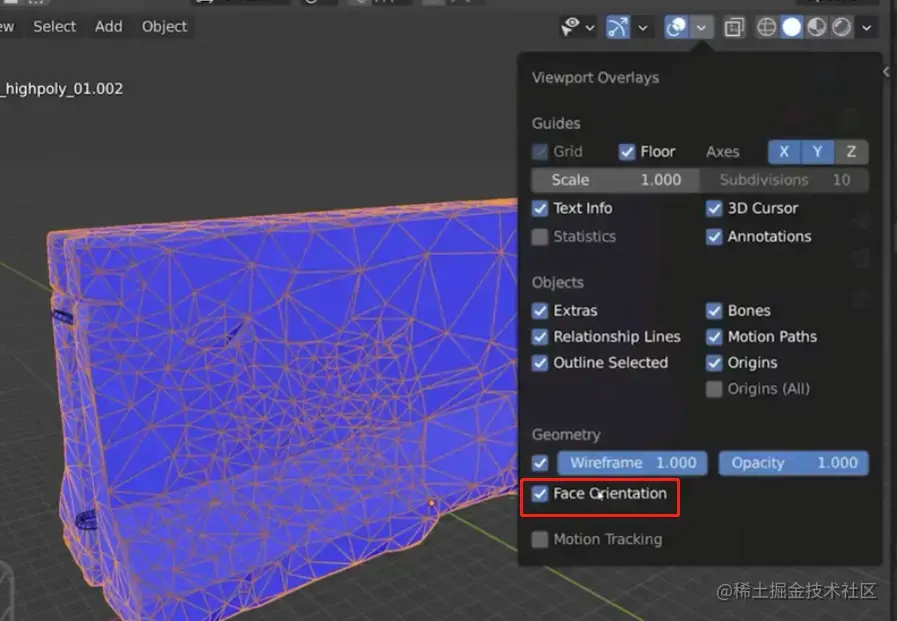Switch to wireframe shading mode
This screenshot has width=897, height=621.
[x=767, y=27]
